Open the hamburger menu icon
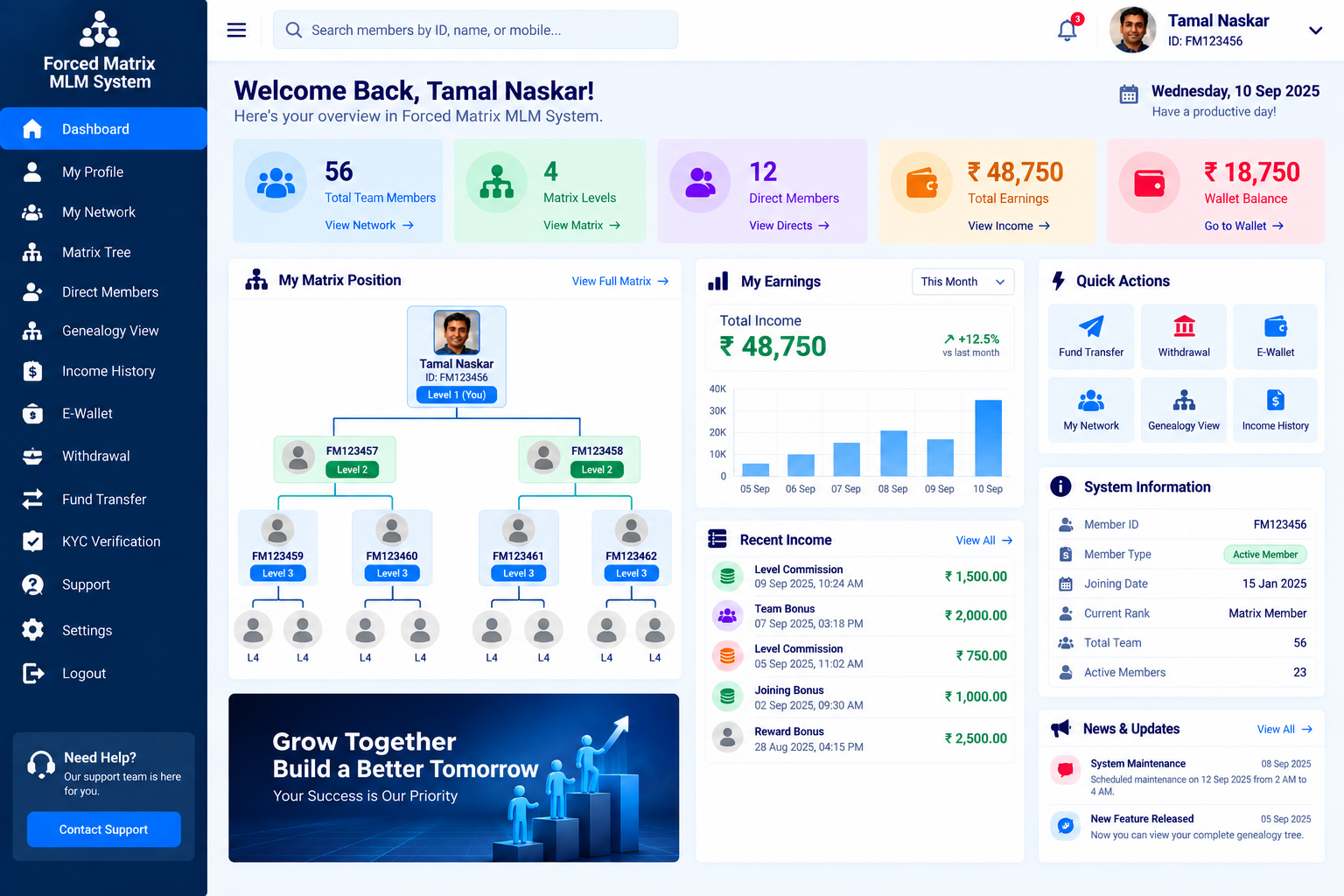The image size is (1344, 896). (236, 30)
